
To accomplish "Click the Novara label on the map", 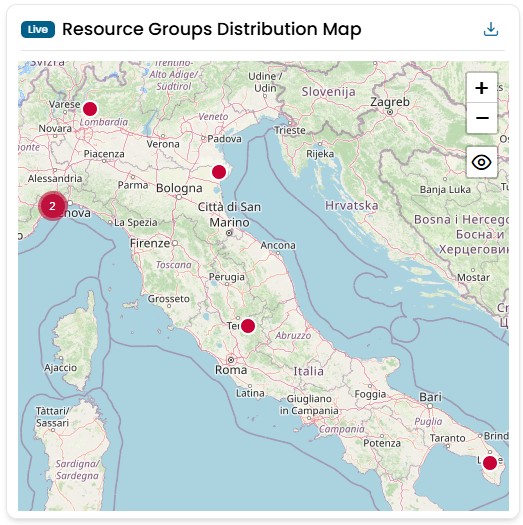I will [55, 128].
